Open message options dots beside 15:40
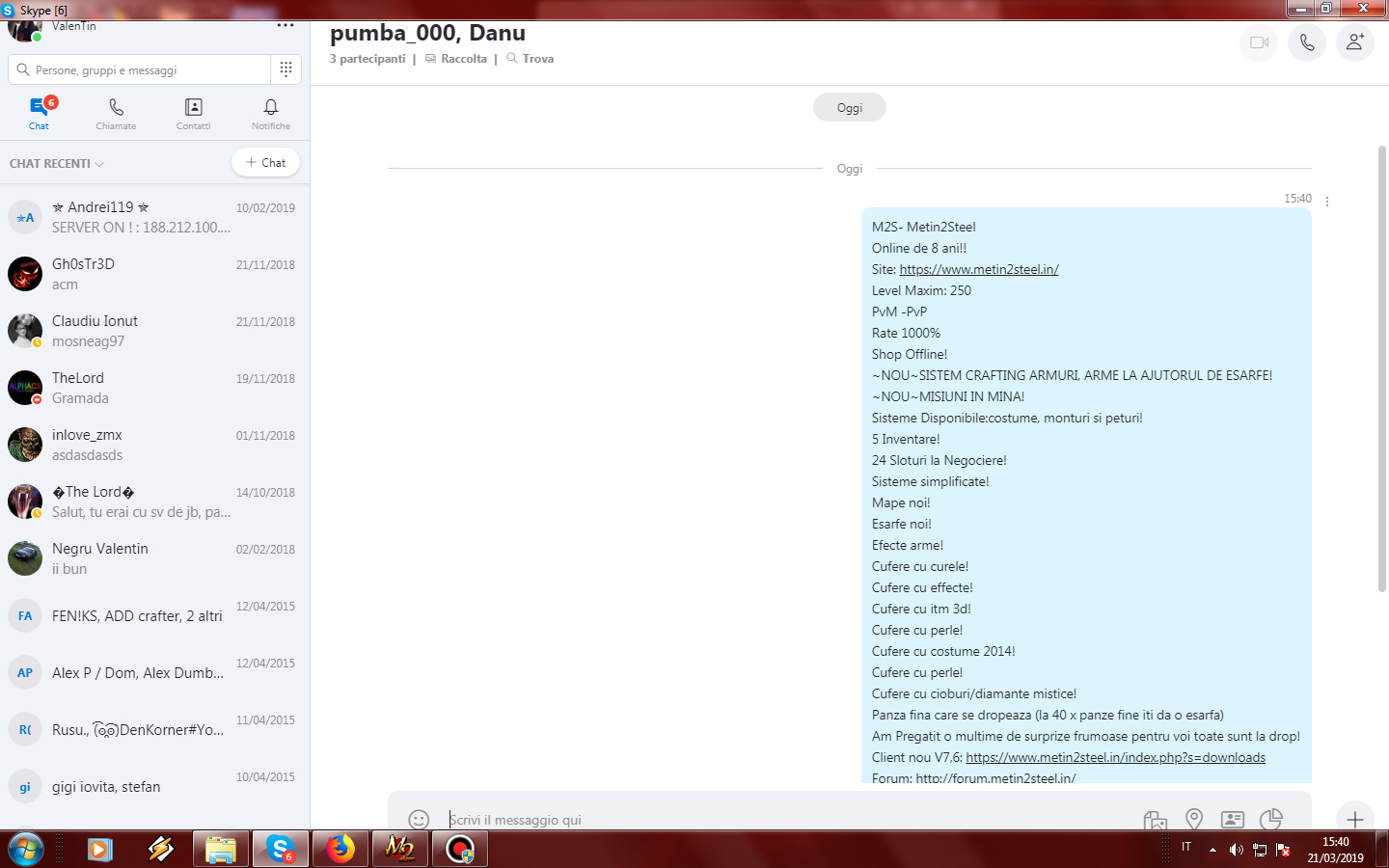The width and height of the screenshot is (1389, 868). 1327,202
